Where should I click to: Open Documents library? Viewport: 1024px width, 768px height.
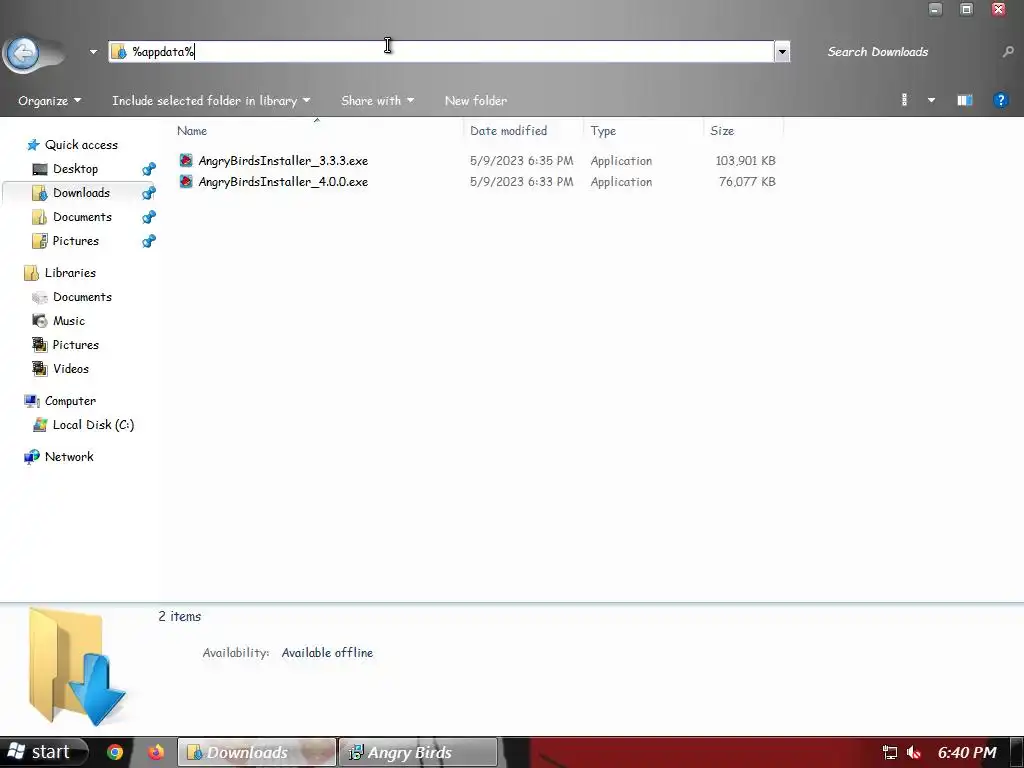(82, 297)
